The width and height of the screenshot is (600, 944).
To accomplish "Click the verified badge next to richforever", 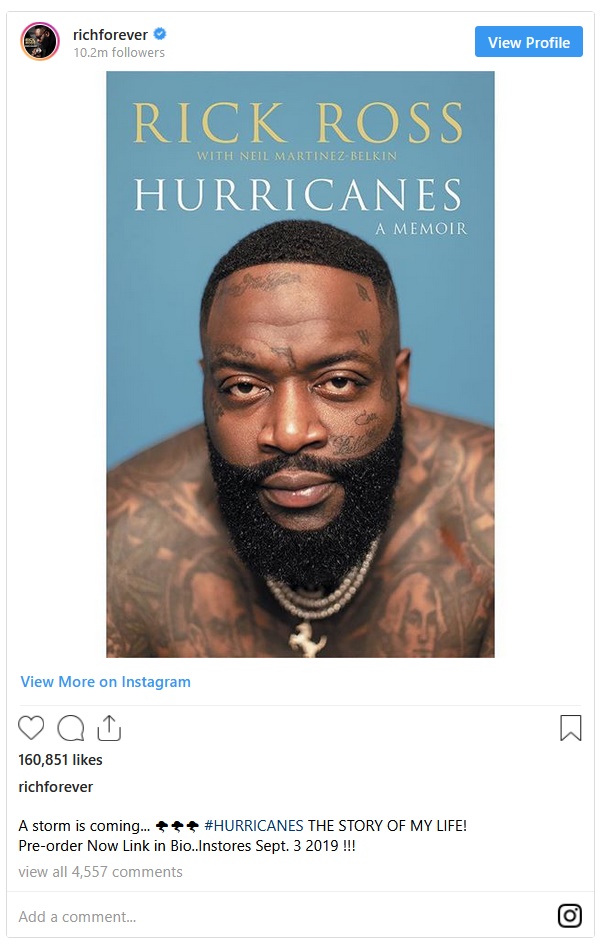I will click(160, 34).
